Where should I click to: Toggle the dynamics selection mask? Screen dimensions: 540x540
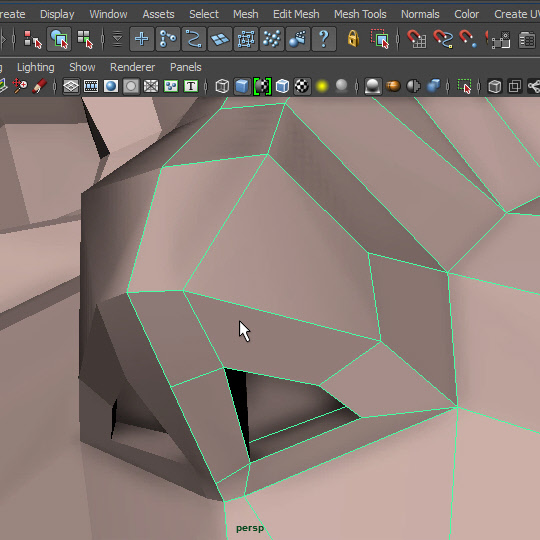click(272, 39)
